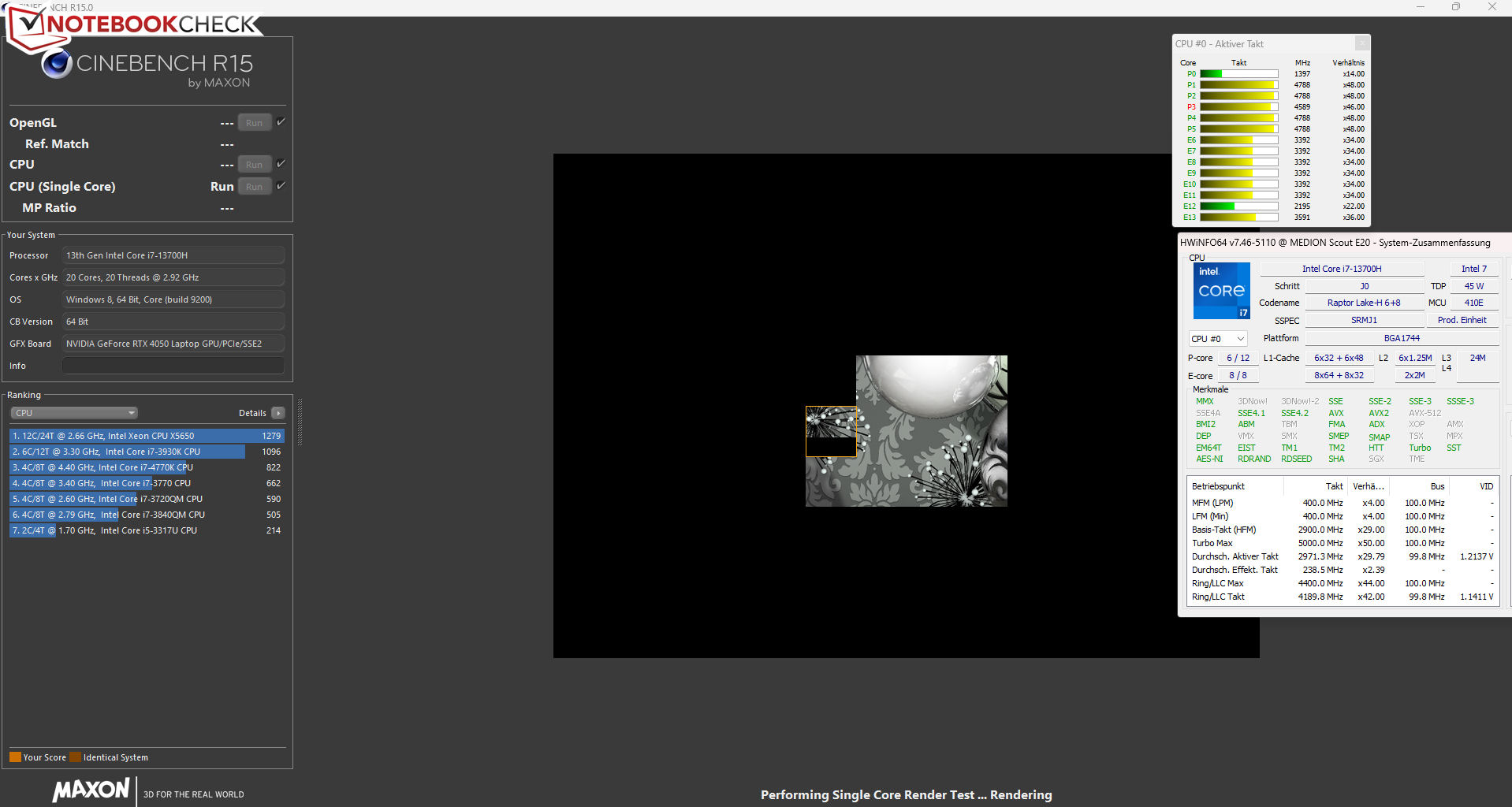This screenshot has height=807, width=1512.
Task: Select ranking entry Core i5-3317U CPU
Action: click(x=147, y=530)
